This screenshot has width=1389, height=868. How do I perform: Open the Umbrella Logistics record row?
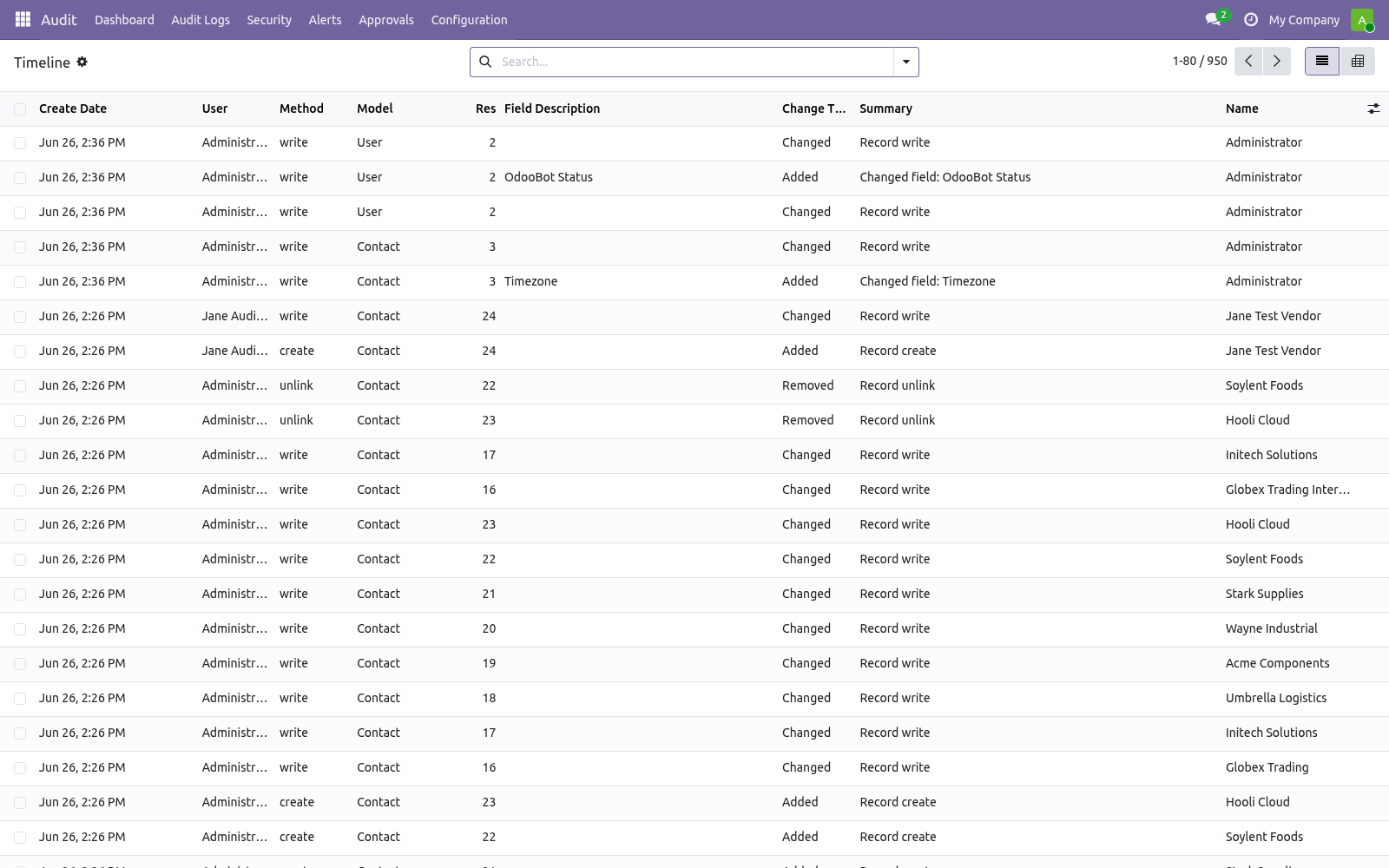(694, 698)
